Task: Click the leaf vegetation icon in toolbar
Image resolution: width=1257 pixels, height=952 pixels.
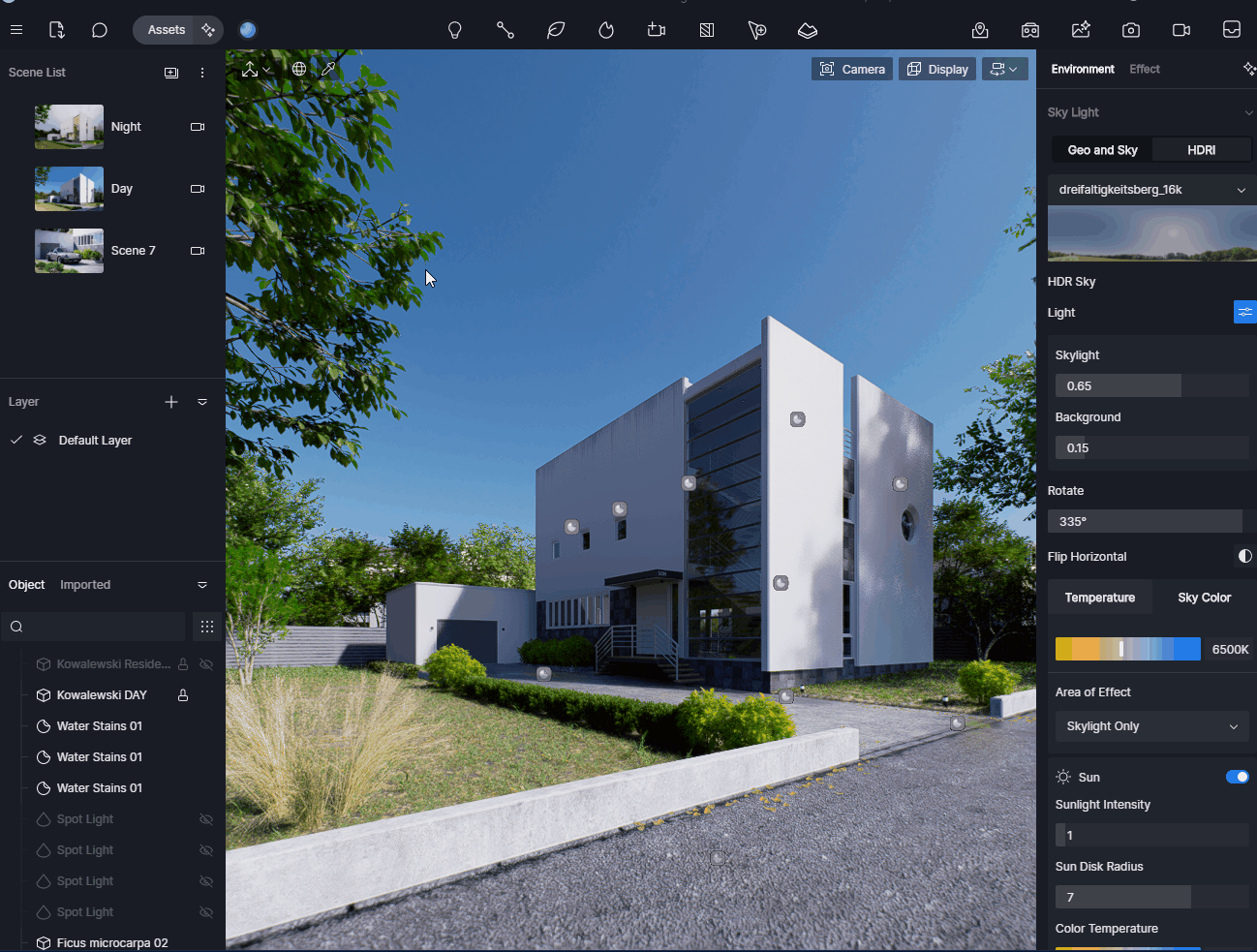Action: pyautogui.click(x=556, y=30)
